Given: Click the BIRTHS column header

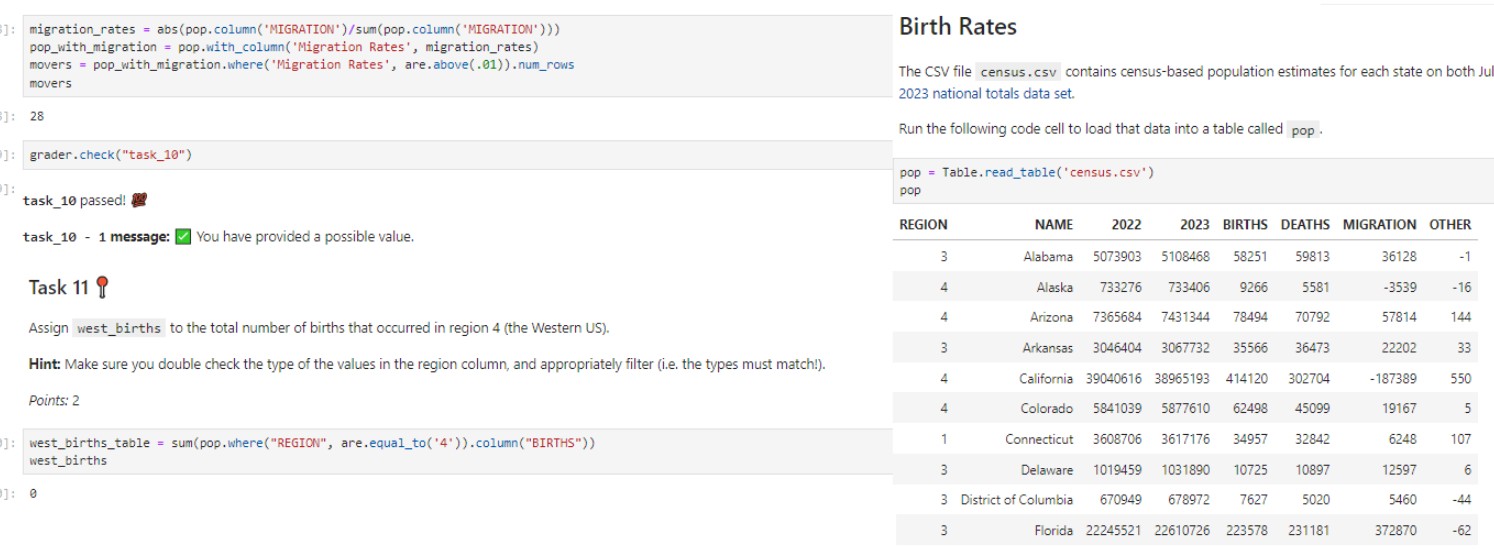Looking at the screenshot, I should coord(1244,225).
